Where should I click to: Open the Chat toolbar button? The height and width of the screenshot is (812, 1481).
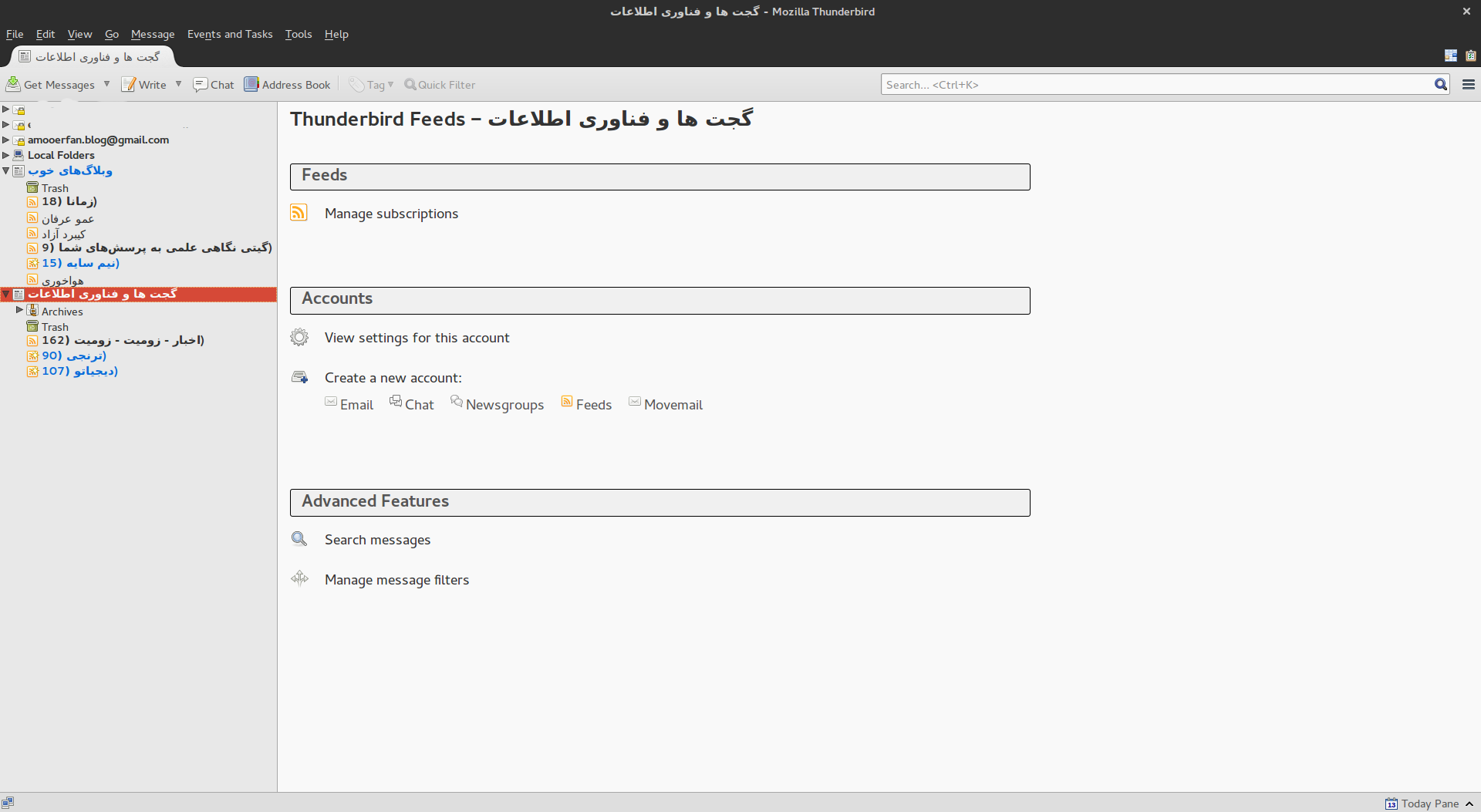tap(214, 85)
